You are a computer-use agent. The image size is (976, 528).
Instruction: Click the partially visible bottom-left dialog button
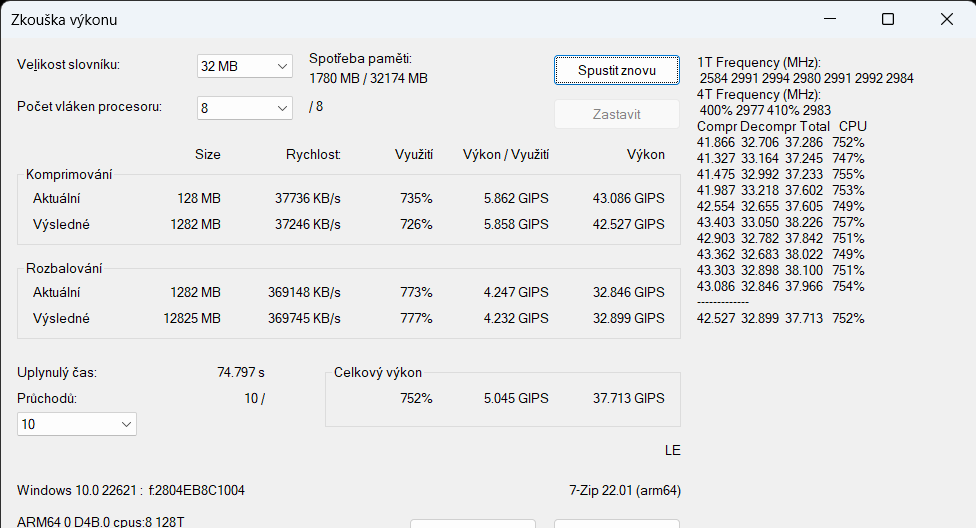point(472,523)
